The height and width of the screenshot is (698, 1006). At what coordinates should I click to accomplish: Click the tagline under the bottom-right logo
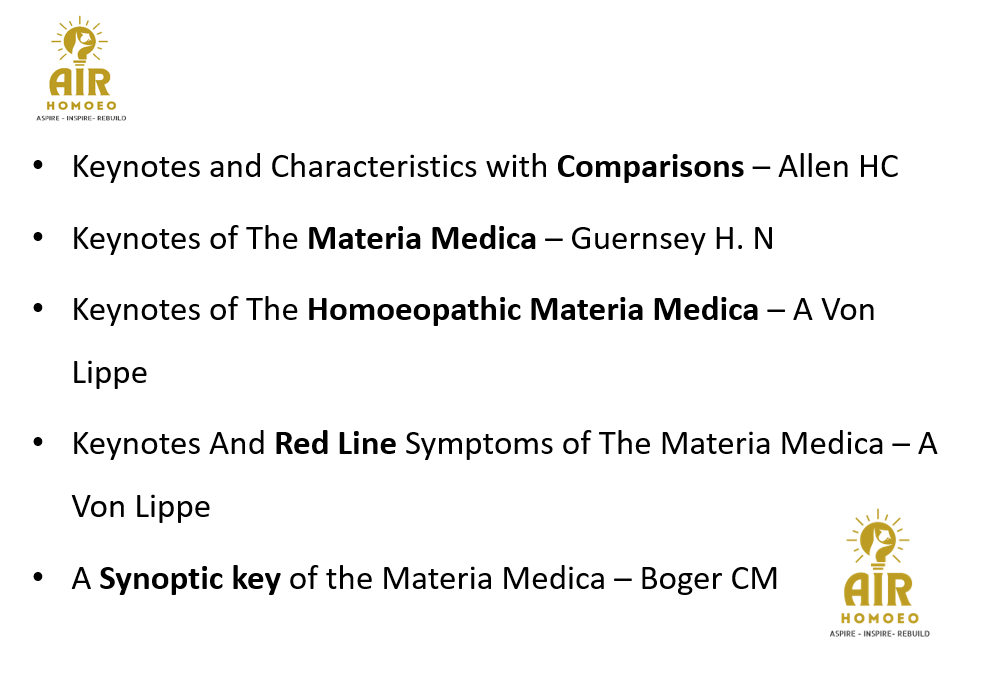coord(880,633)
